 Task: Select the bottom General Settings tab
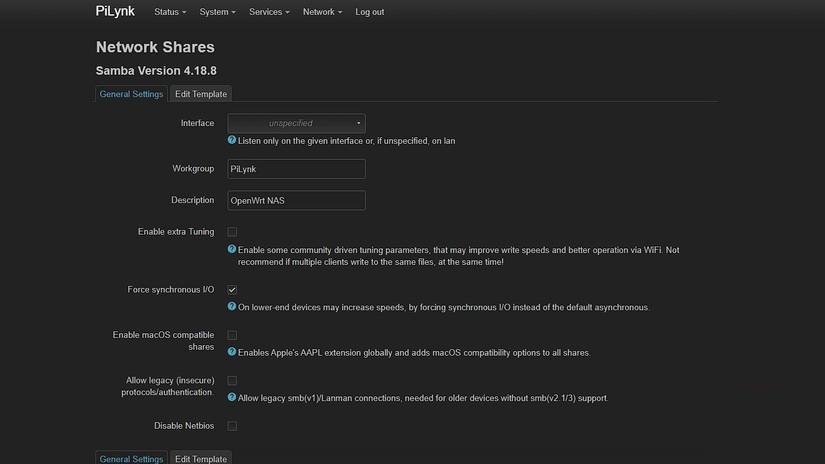click(x=132, y=458)
